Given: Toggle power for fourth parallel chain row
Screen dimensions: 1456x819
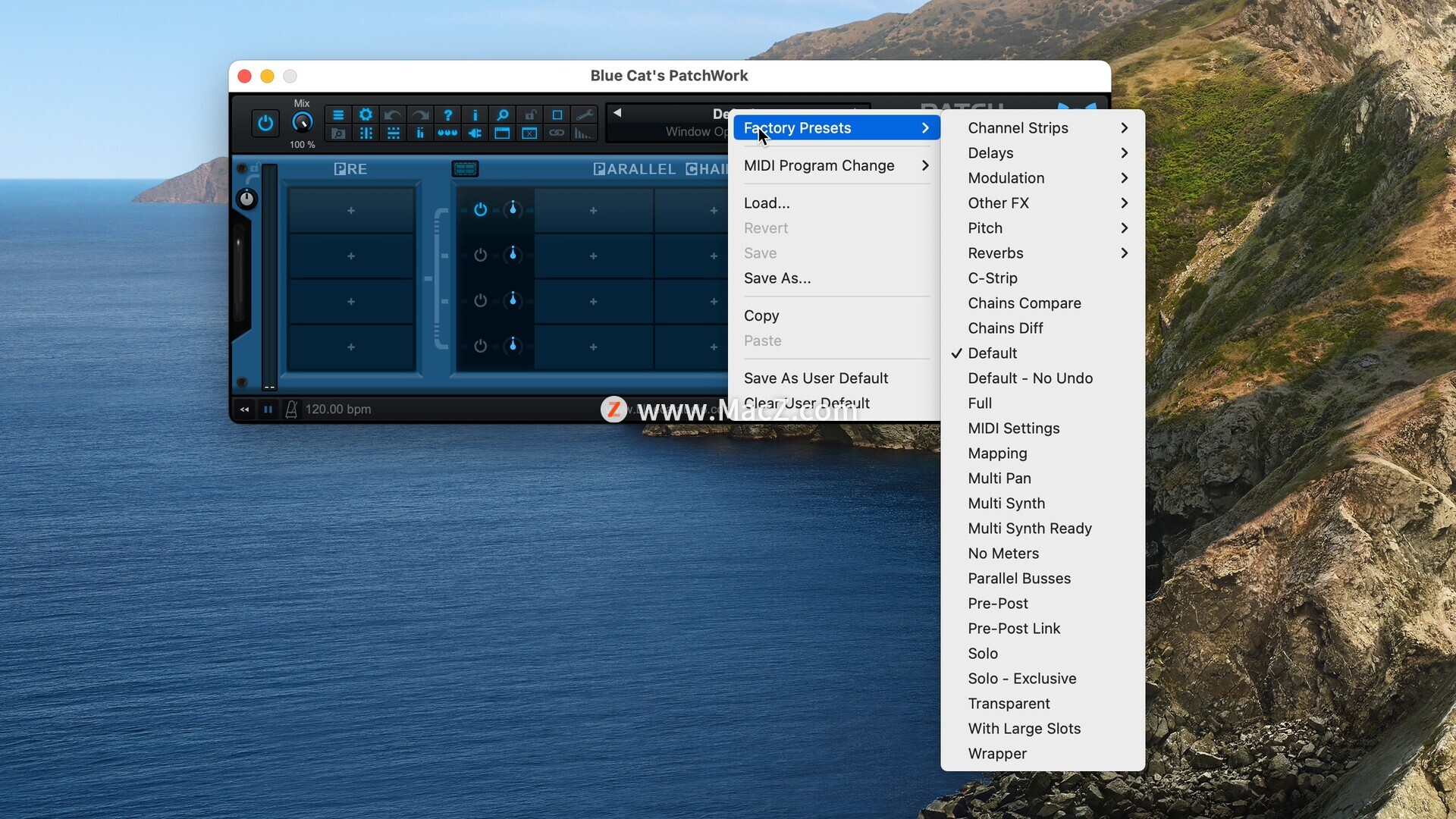Looking at the screenshot, I should point(480,346).
